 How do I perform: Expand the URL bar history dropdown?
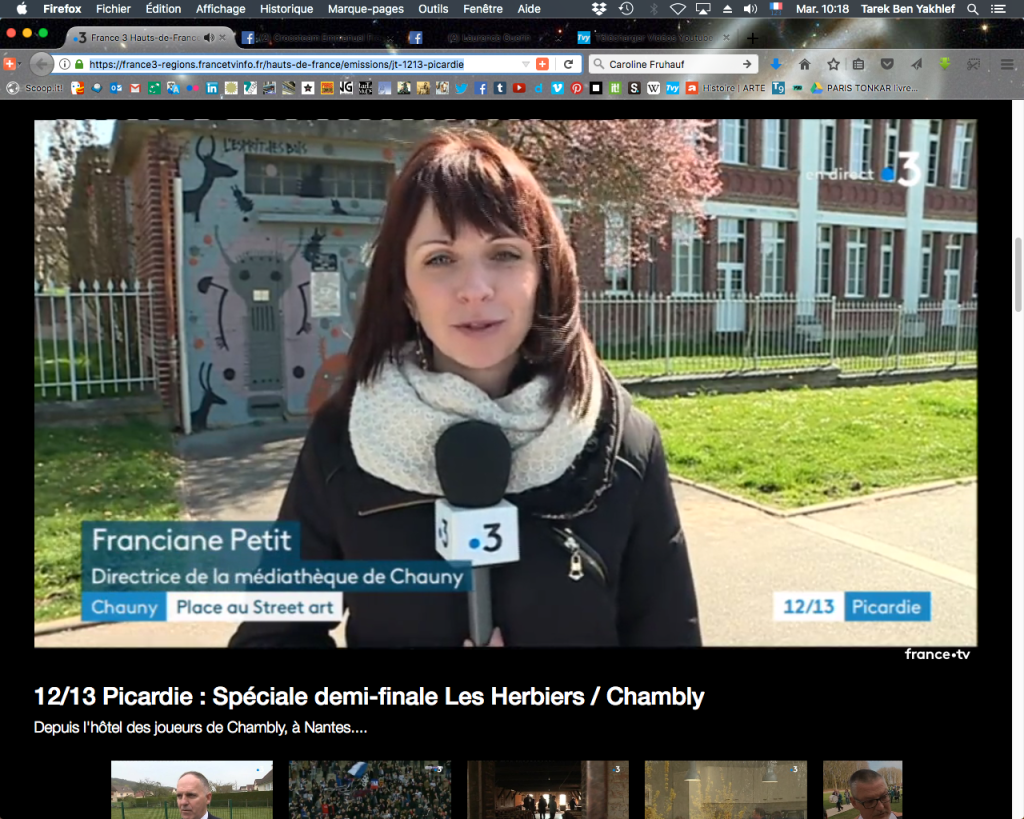(526, 64)
